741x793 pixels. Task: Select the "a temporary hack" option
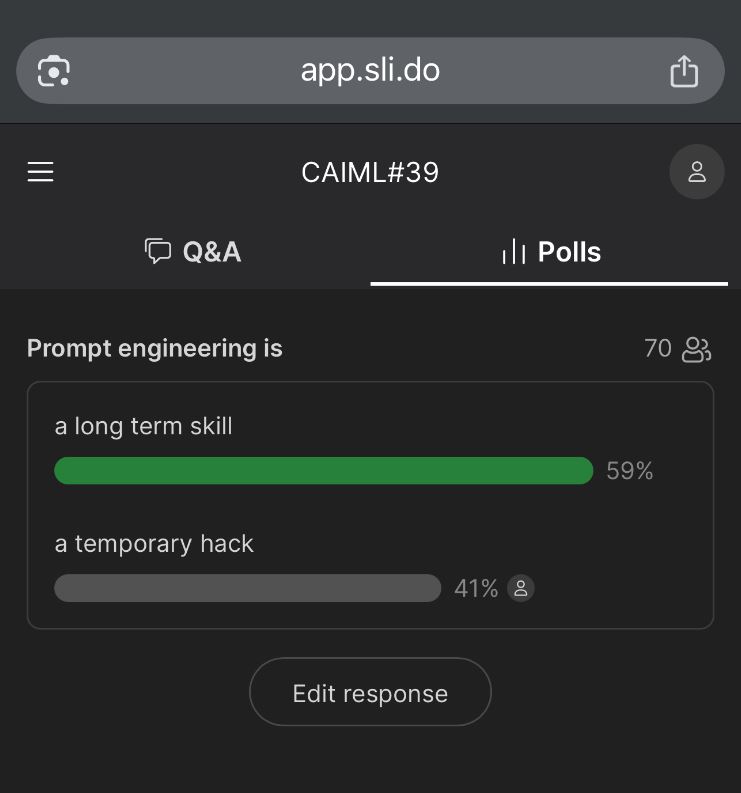pyautogui.click(x=154, y=544)
